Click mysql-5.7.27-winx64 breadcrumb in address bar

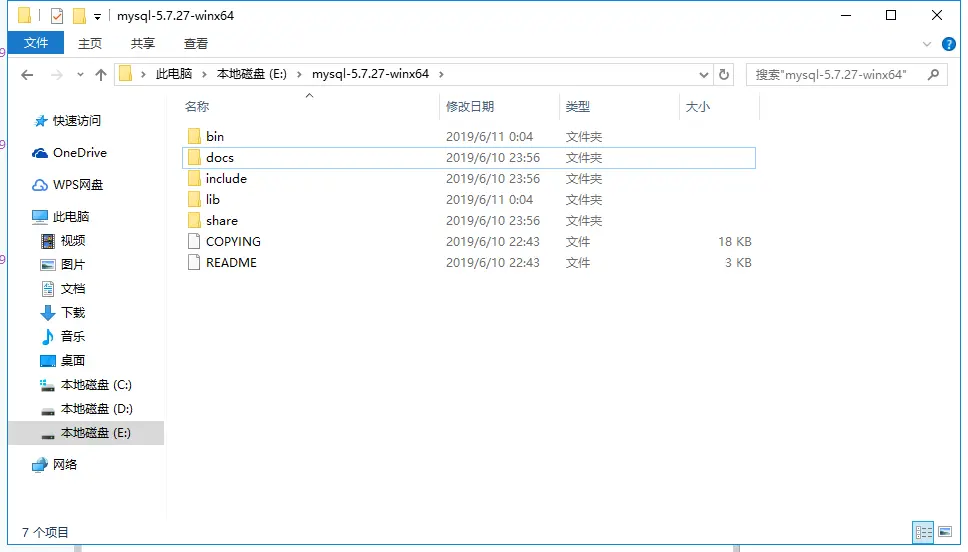(370, 74)
